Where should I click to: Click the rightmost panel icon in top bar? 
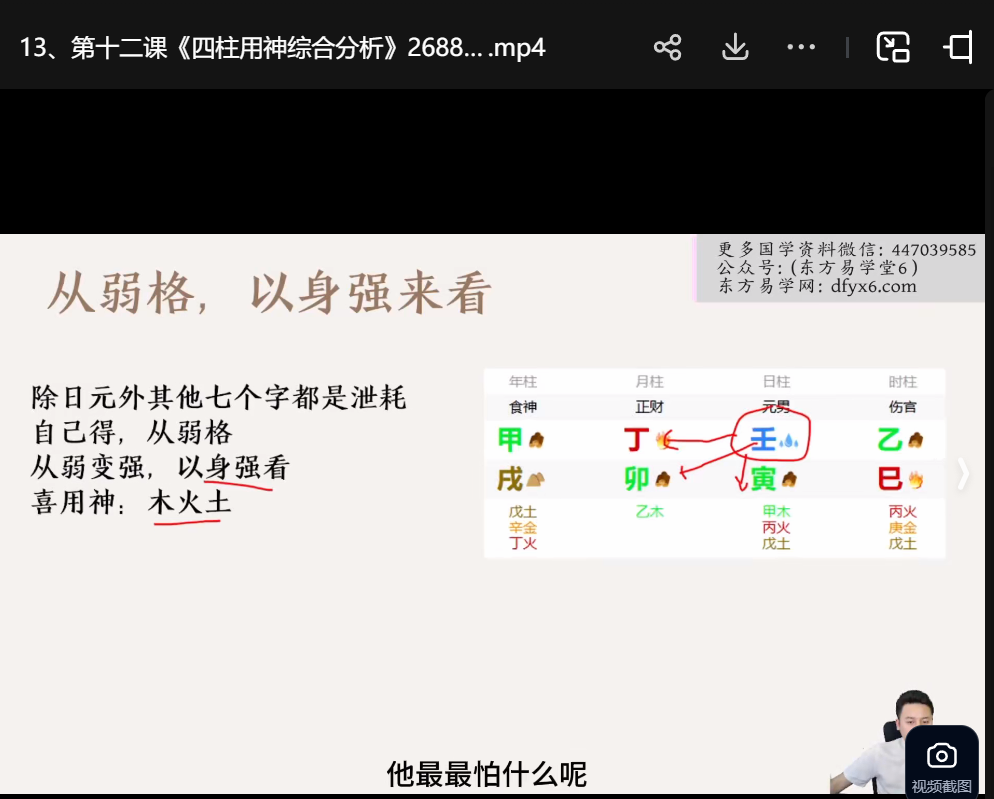[x=958, y=47]
